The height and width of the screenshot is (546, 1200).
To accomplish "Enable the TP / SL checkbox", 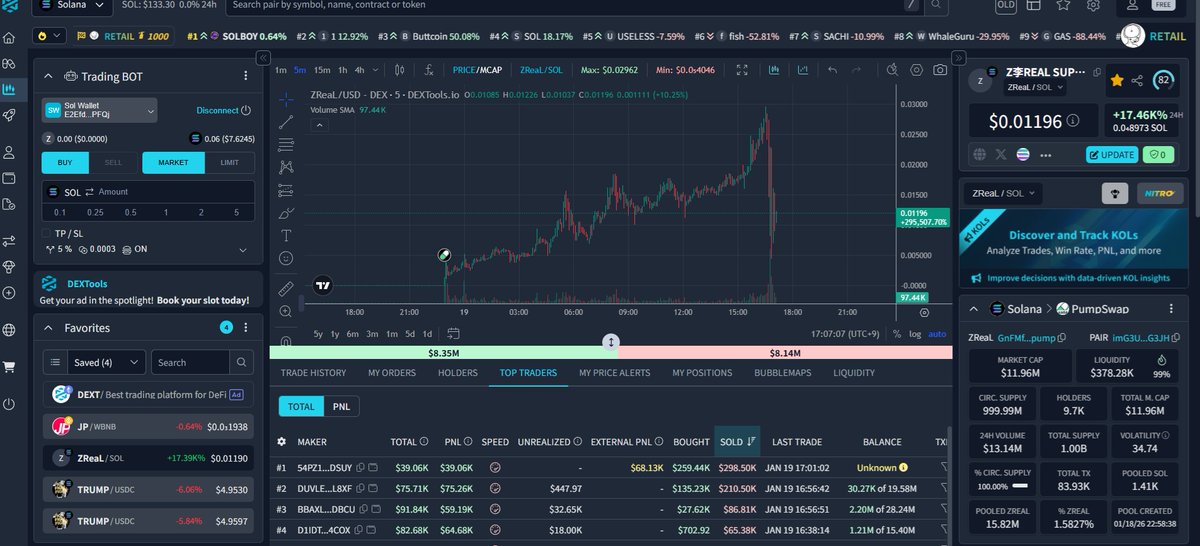I will click(47, 232).
